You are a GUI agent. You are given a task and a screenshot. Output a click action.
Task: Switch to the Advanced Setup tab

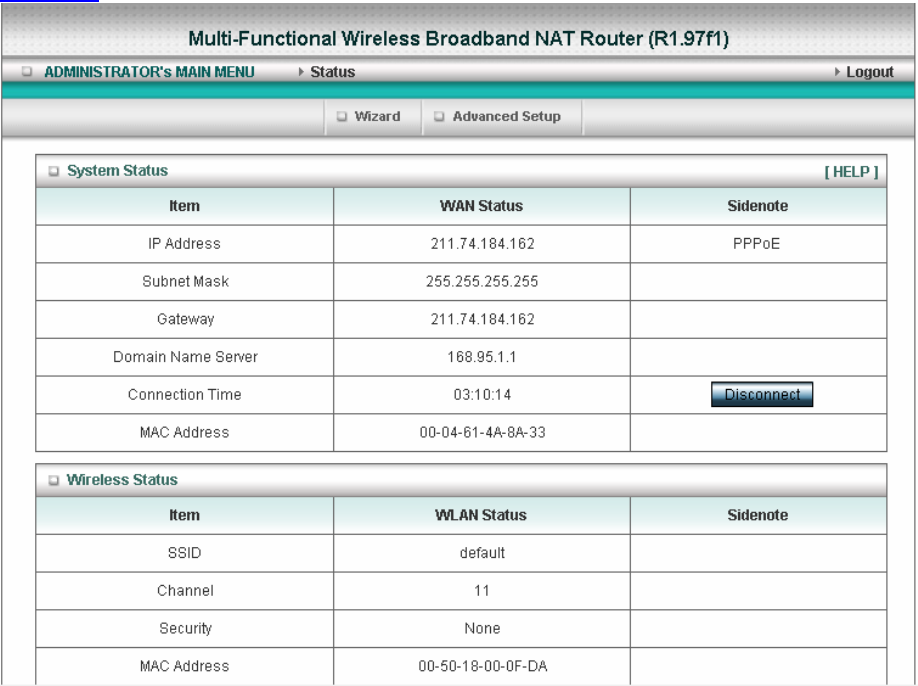506,116
